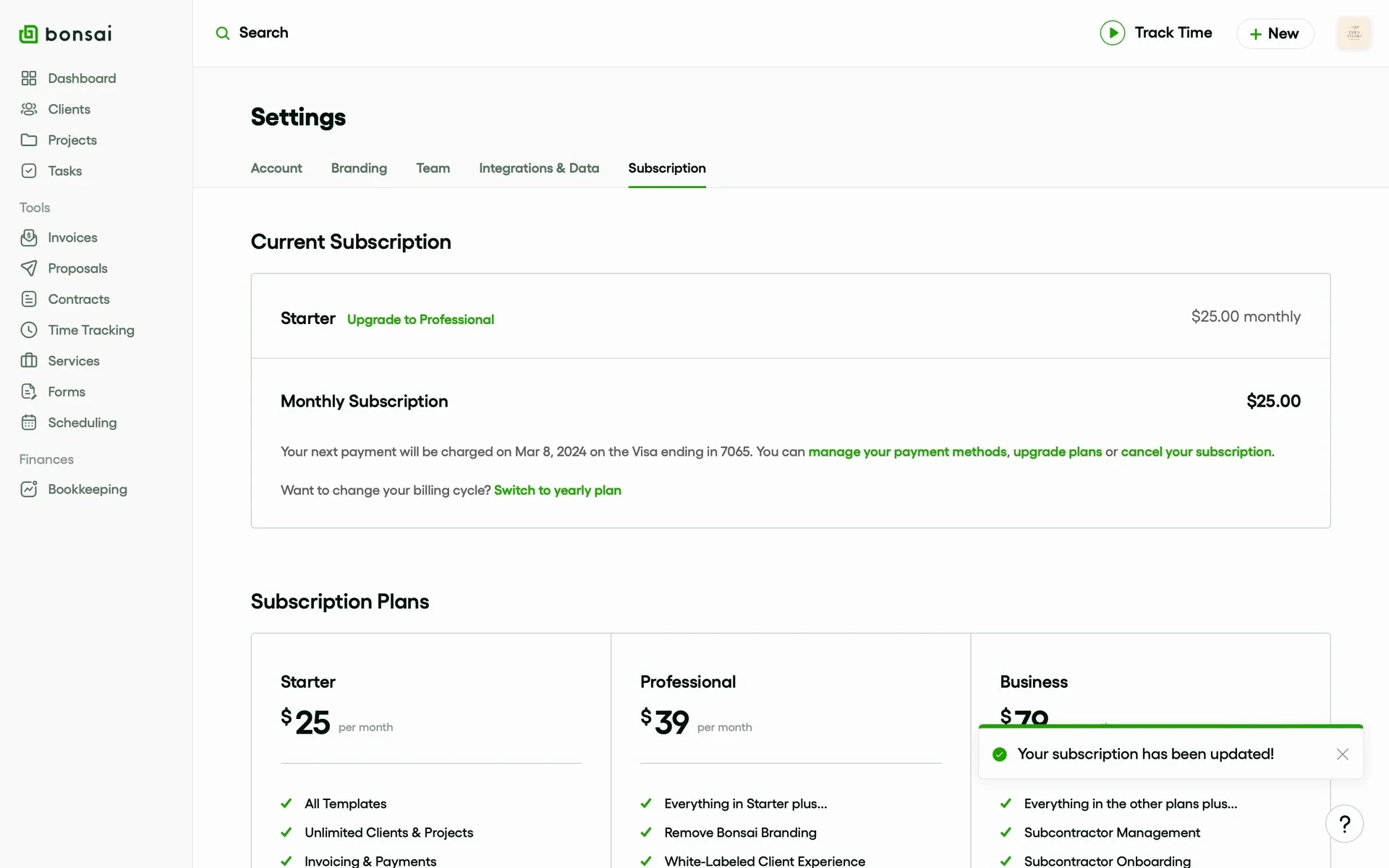Open Bookkeeping under Finances
1389x868 pixels.
88,489
